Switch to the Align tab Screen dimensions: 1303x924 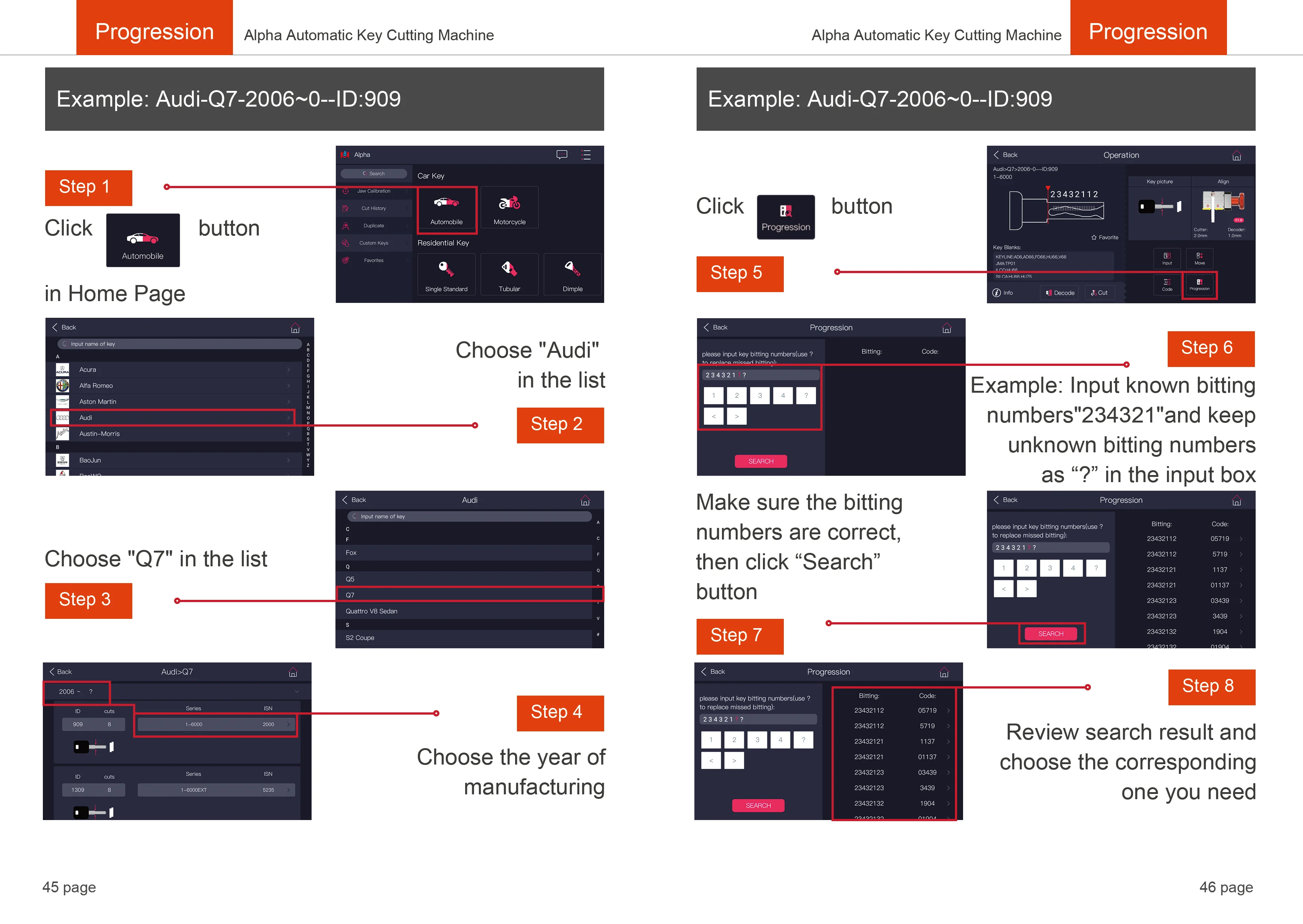[1223, 181]
